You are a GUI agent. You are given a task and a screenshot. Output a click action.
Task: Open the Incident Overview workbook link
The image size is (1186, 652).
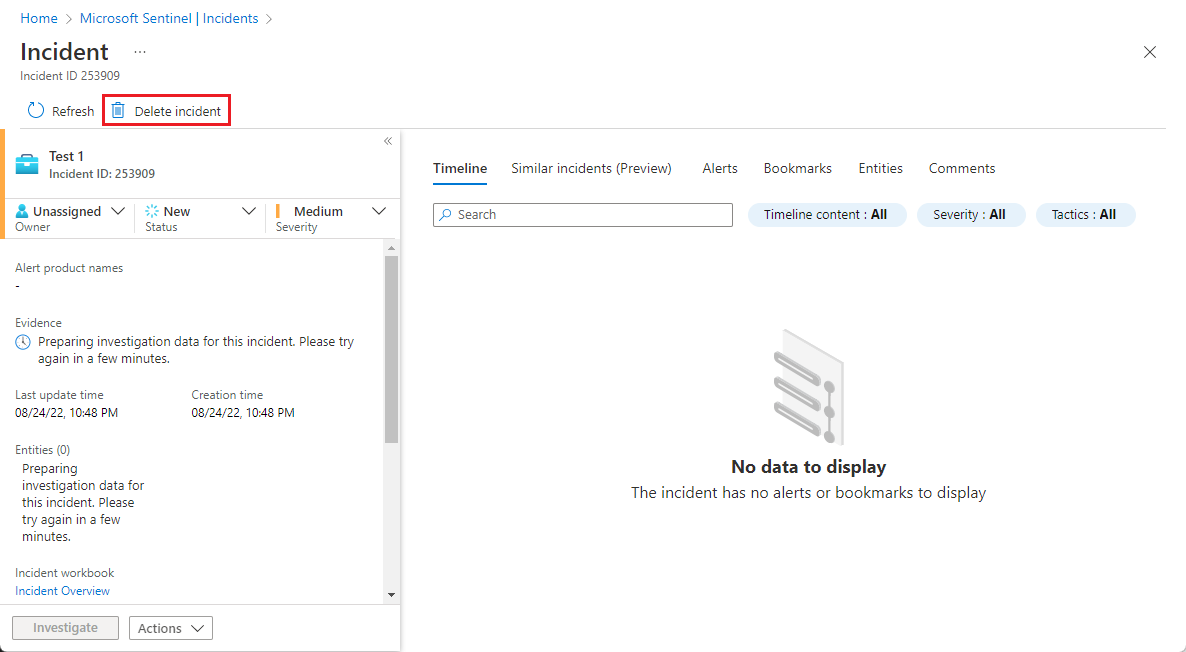click(x=62, y=590)
